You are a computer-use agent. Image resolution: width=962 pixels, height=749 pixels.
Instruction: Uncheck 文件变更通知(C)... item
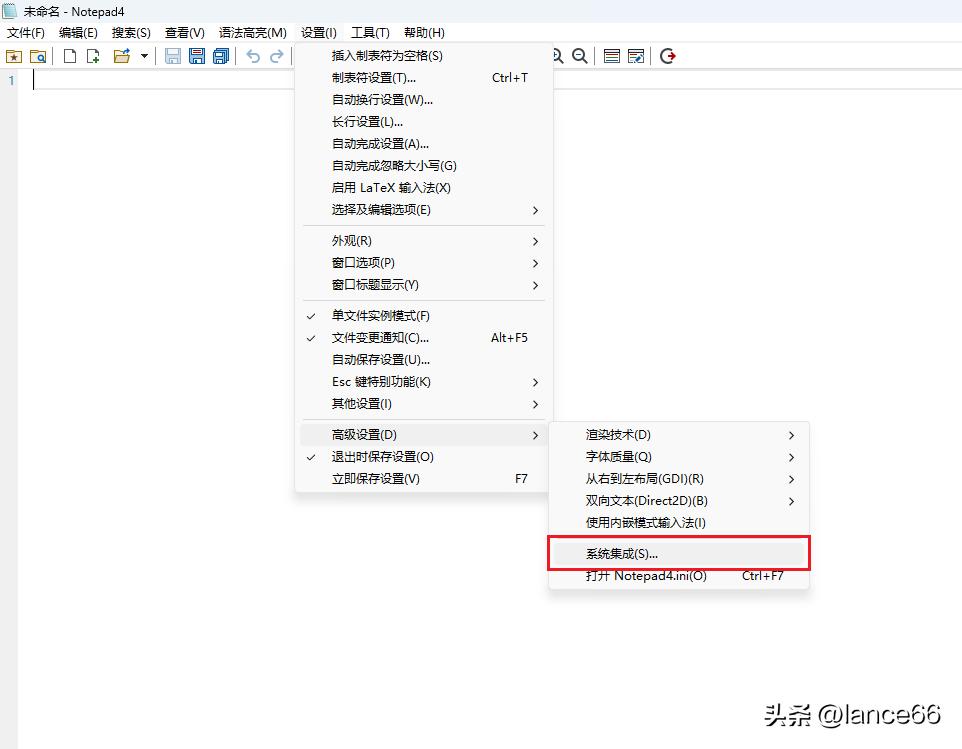[x=424, y=338]
